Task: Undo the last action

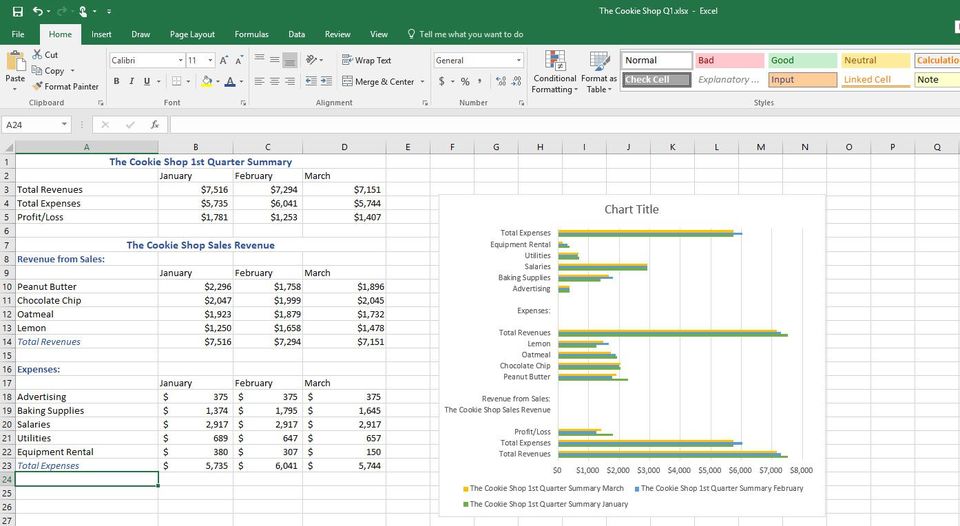Action: pos(38,11)
